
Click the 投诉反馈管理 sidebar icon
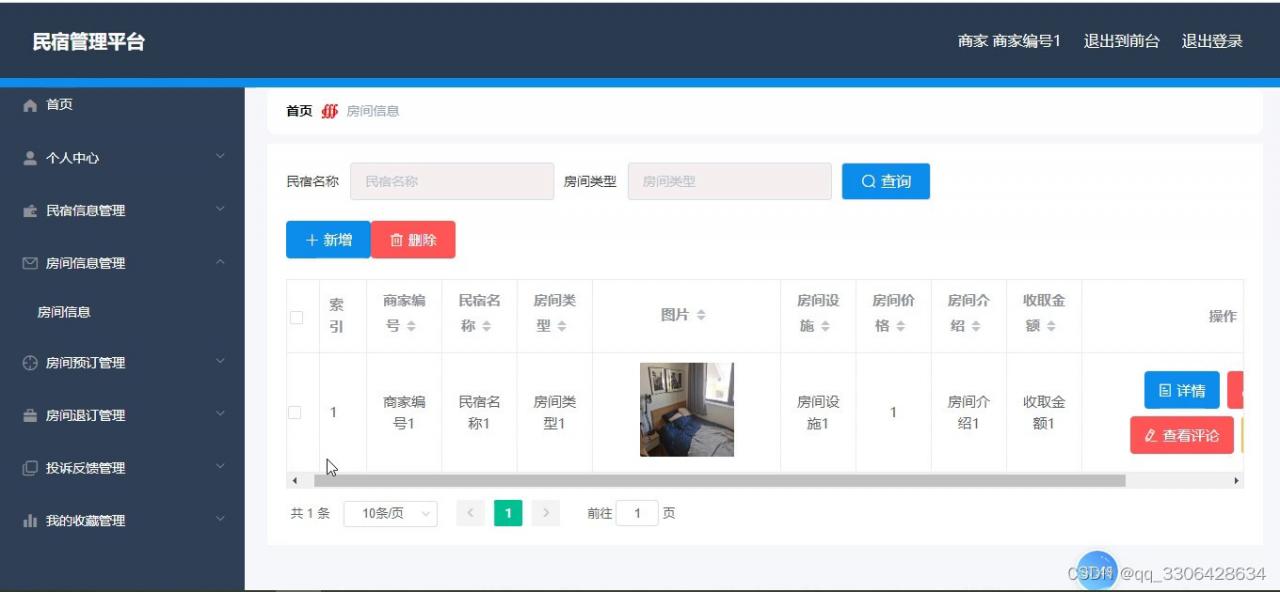29,468
